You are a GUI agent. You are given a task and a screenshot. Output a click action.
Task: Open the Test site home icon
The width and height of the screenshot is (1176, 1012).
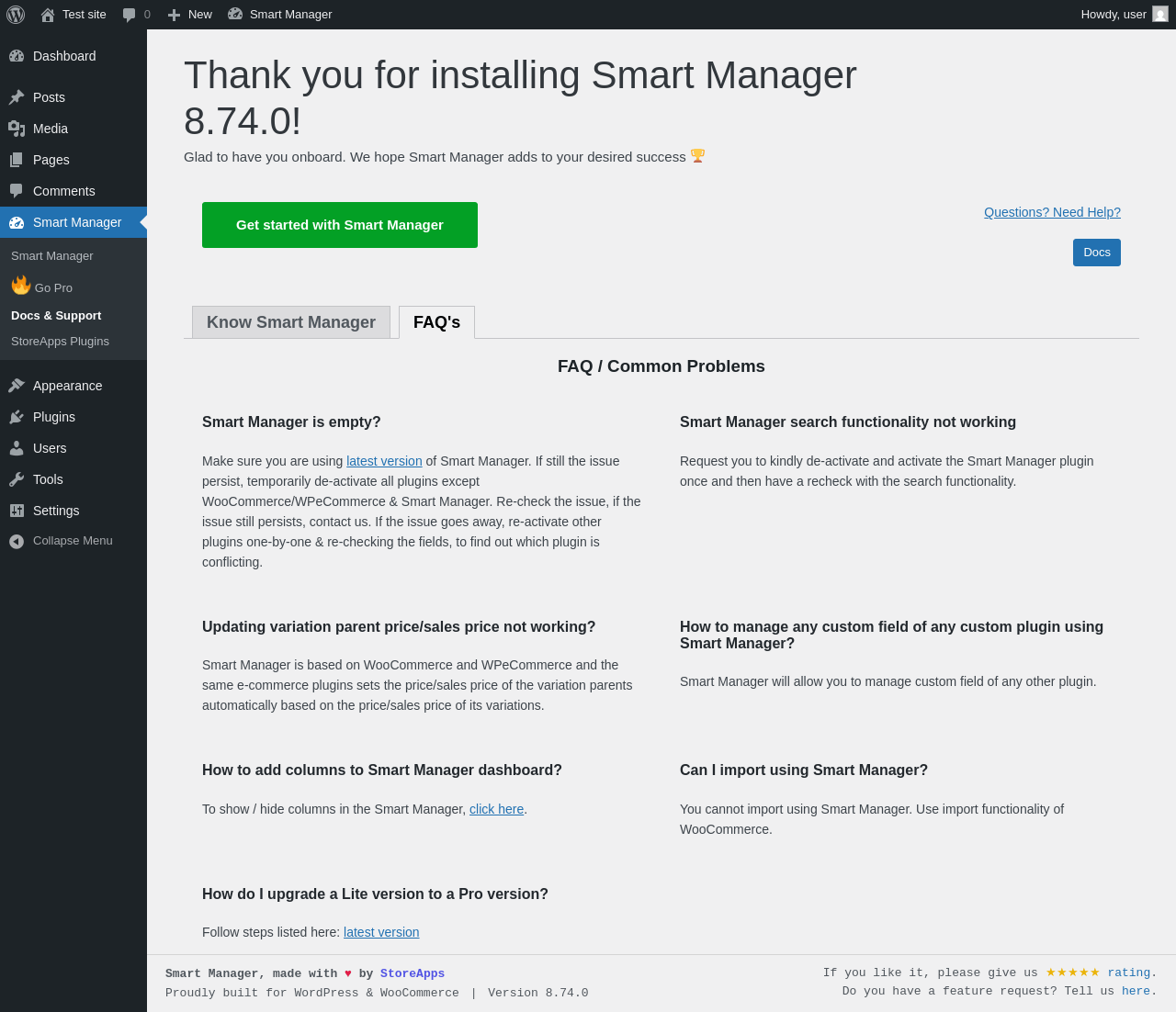tap(48, 15)
